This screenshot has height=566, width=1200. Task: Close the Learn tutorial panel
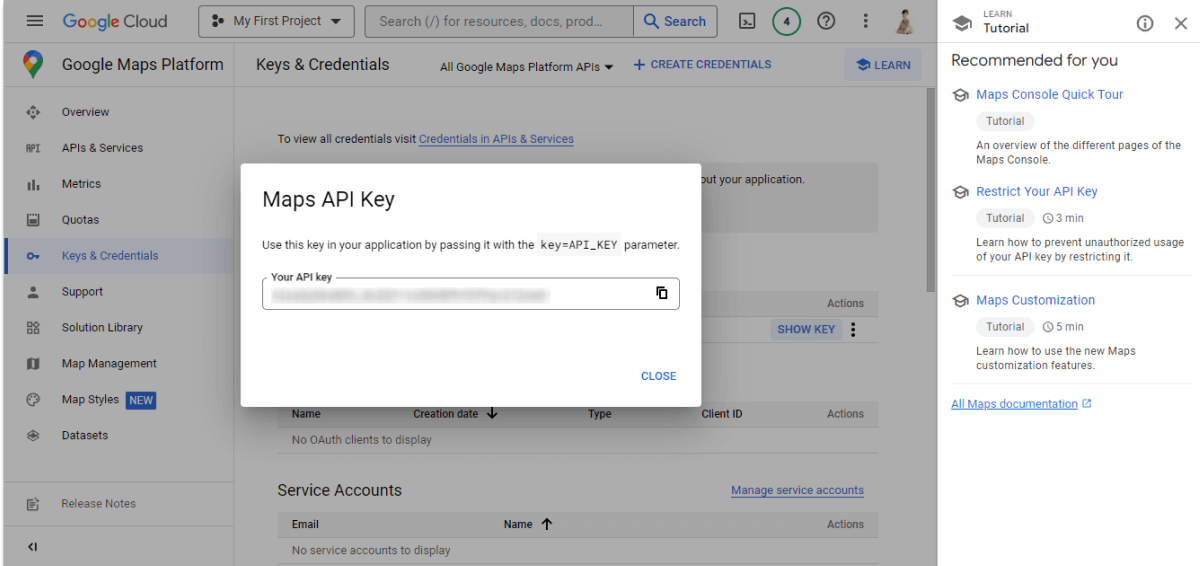point(1180,23)
